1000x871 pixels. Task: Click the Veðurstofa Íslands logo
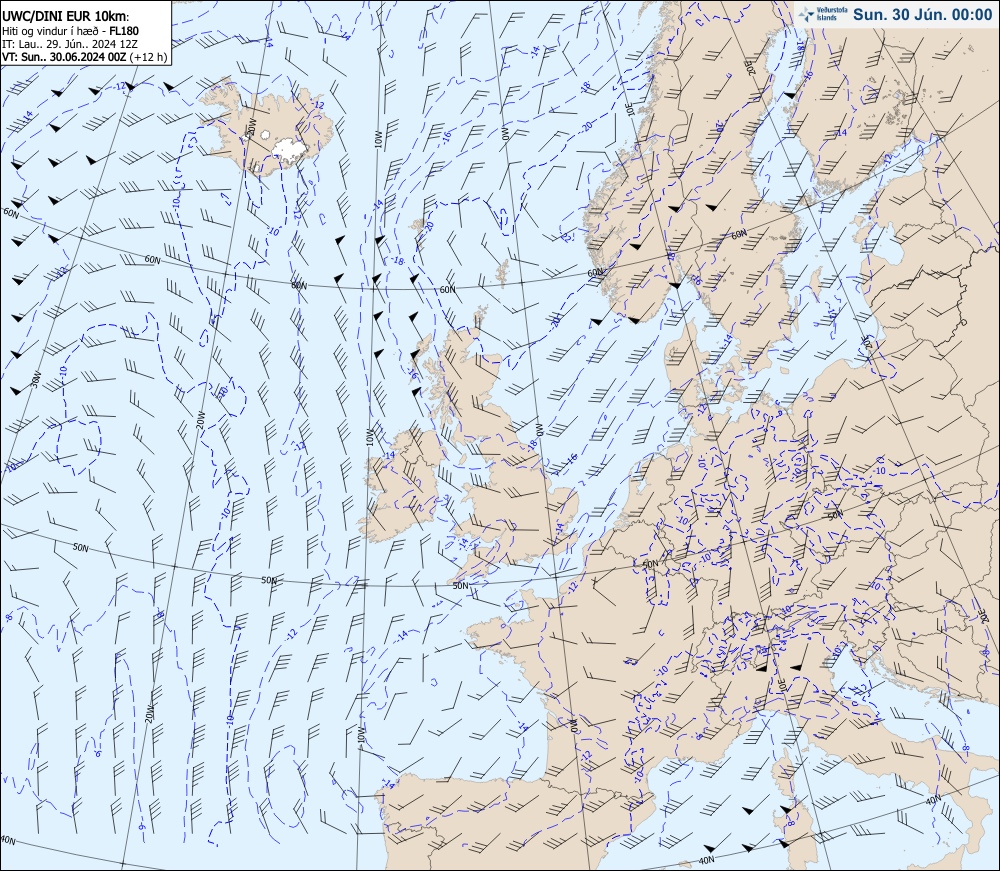tap(823, 13)
